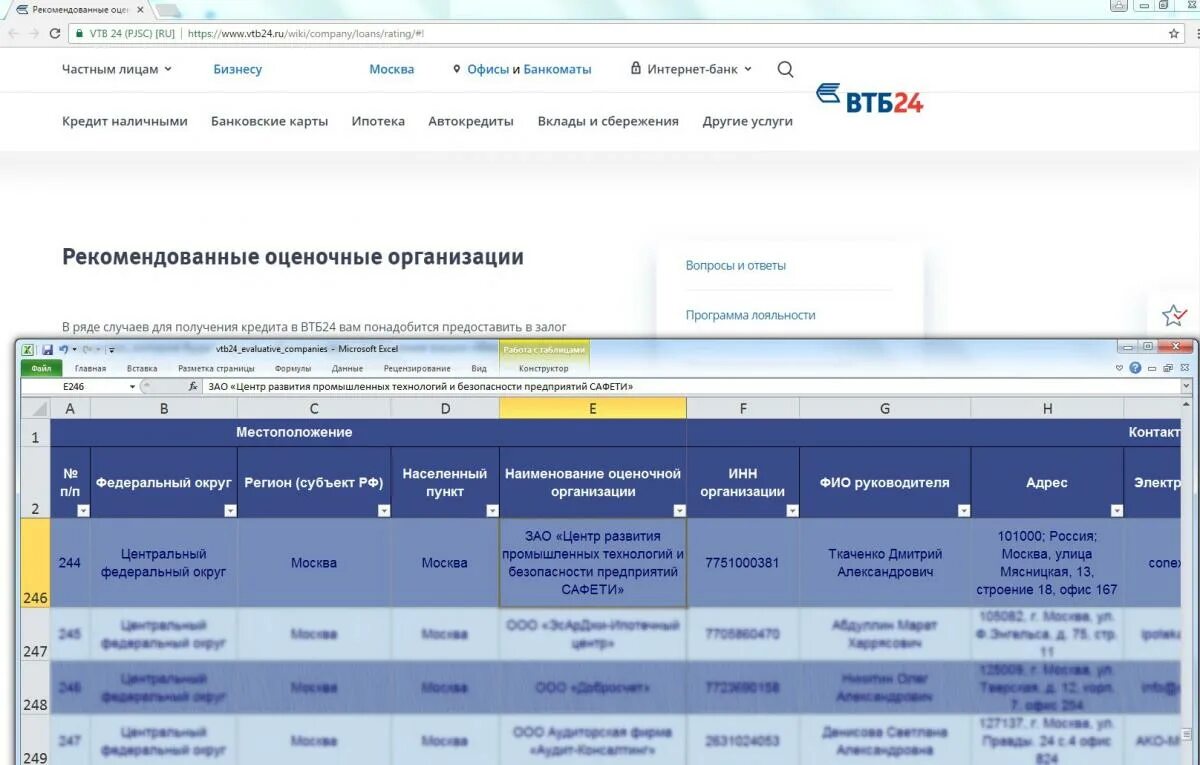The image size is (1200, 765).
Task: Open Автокредиты menu item
Action: click(471, 121)
